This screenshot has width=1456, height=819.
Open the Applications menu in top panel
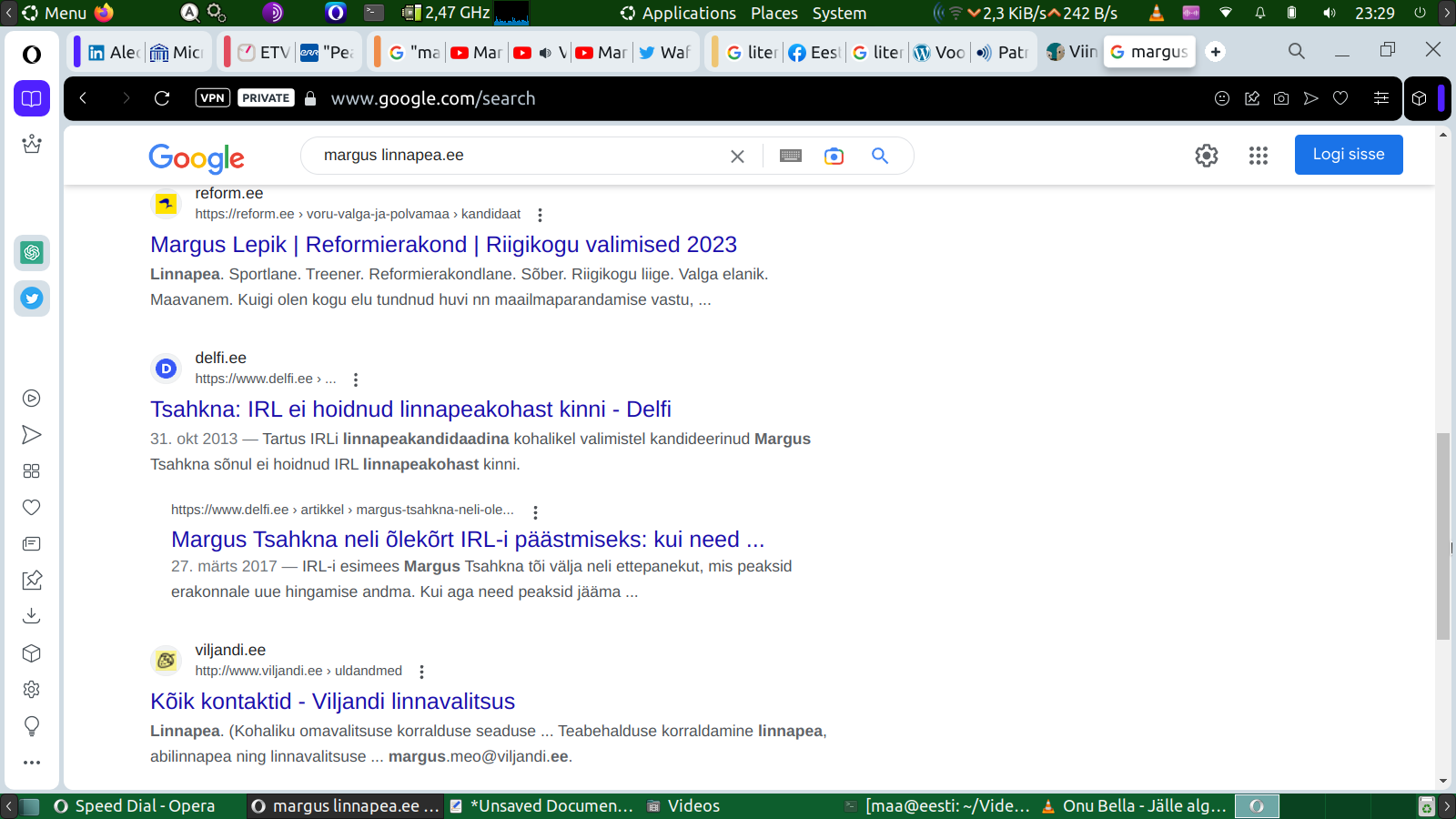click(678, 13)
